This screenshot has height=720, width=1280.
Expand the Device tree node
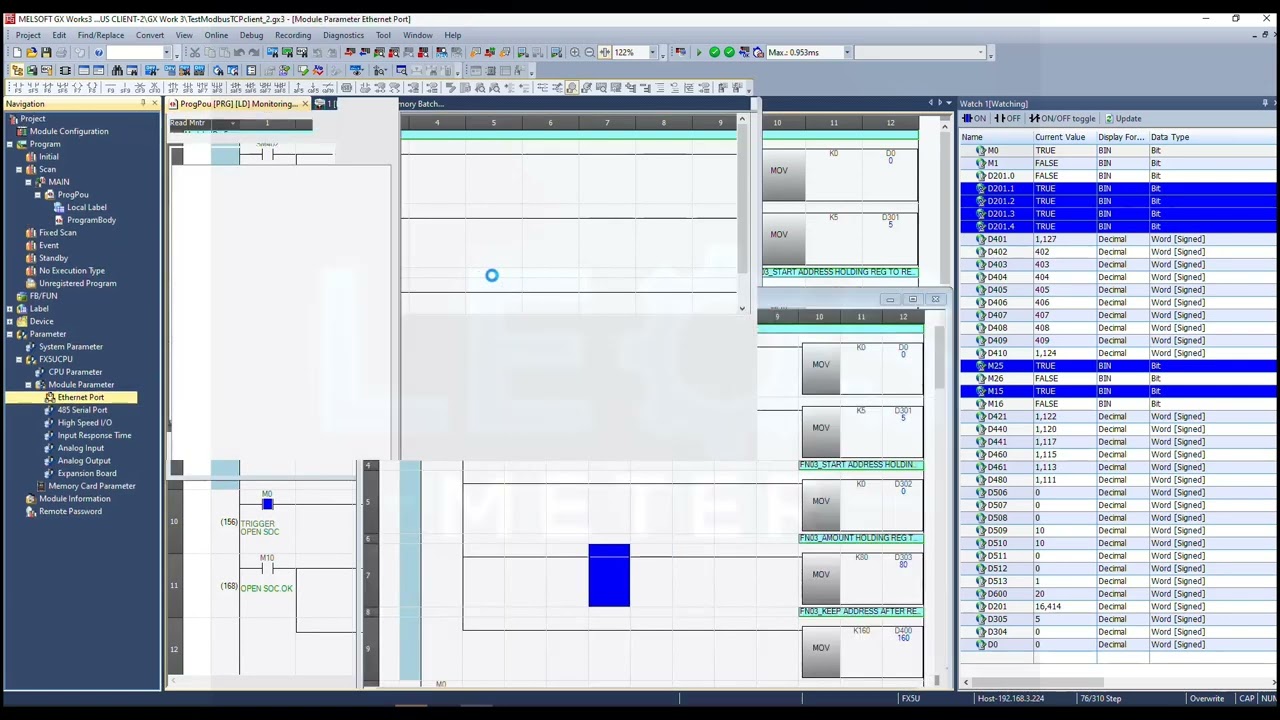click(10, 322)
